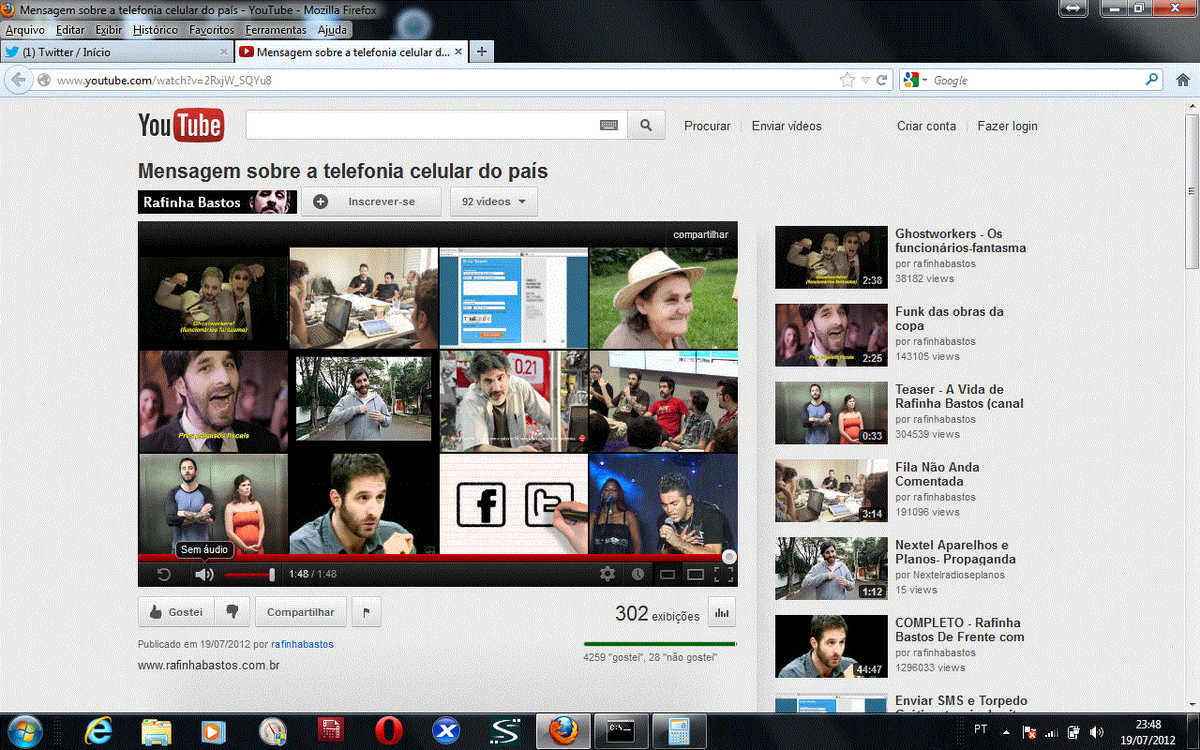
Task: Click the Procurar link
Action: click(707, 126)
